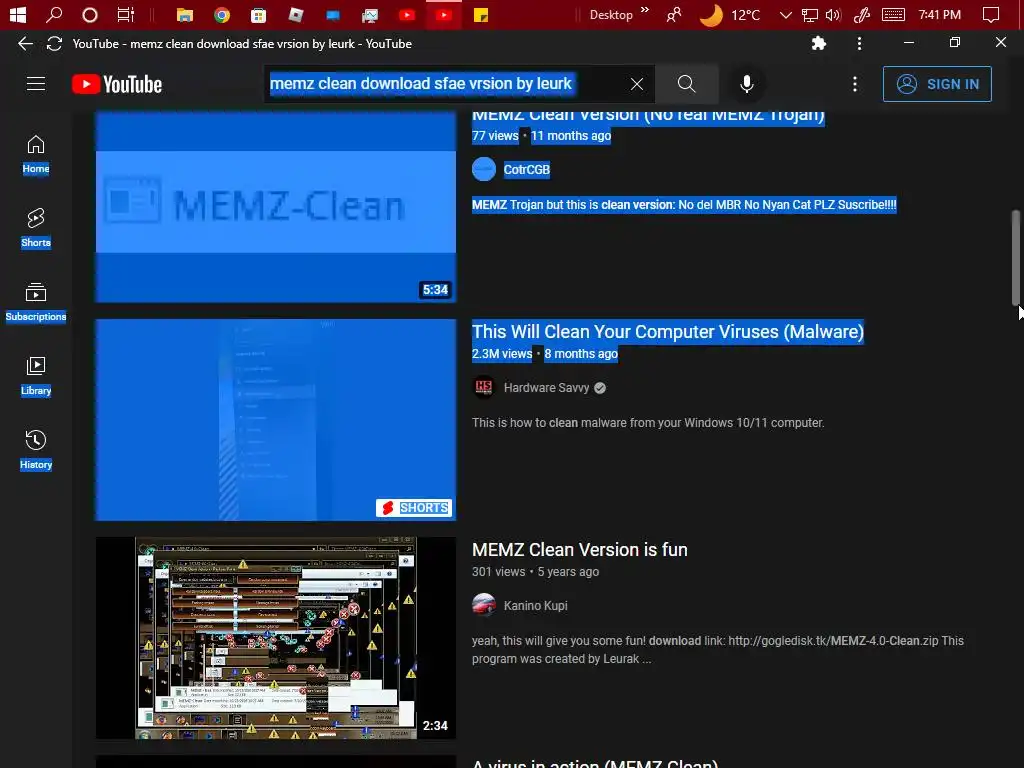This screenshot has height=768, width=1024.
Task: Open Hardware Savvy channel avatar
Action: point(484,387)
